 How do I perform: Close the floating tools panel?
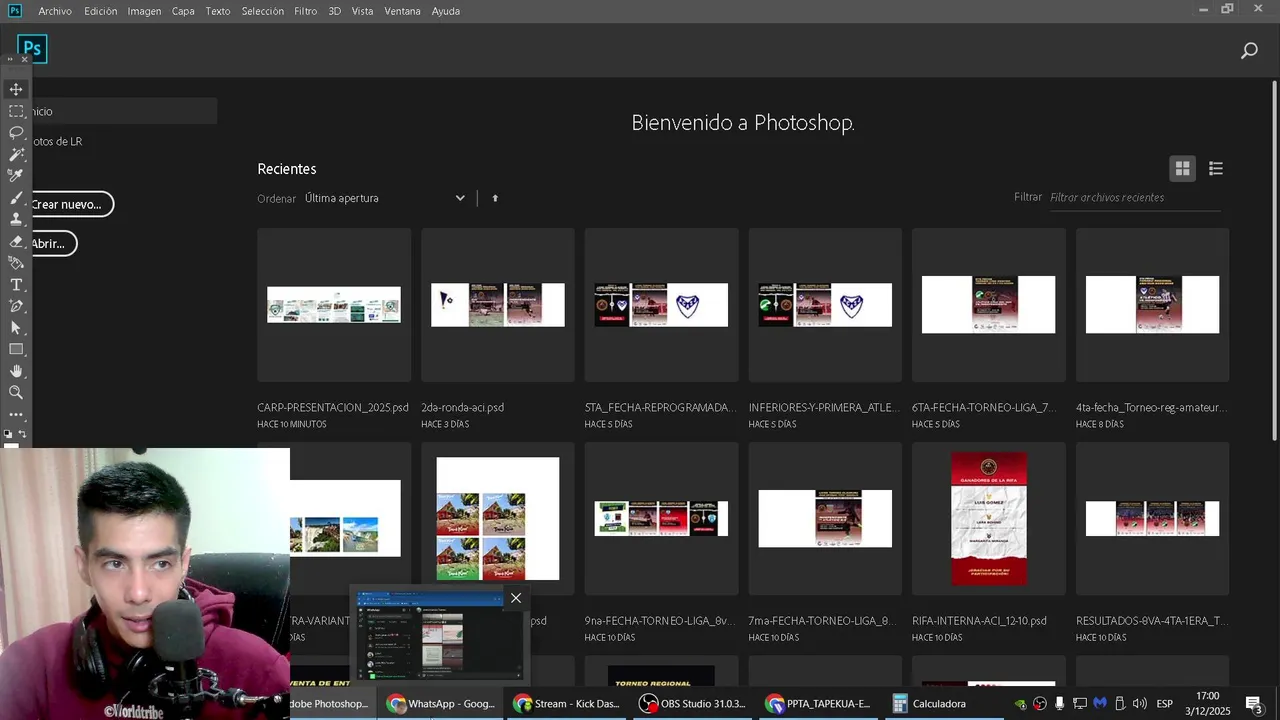tap(25, 59)
